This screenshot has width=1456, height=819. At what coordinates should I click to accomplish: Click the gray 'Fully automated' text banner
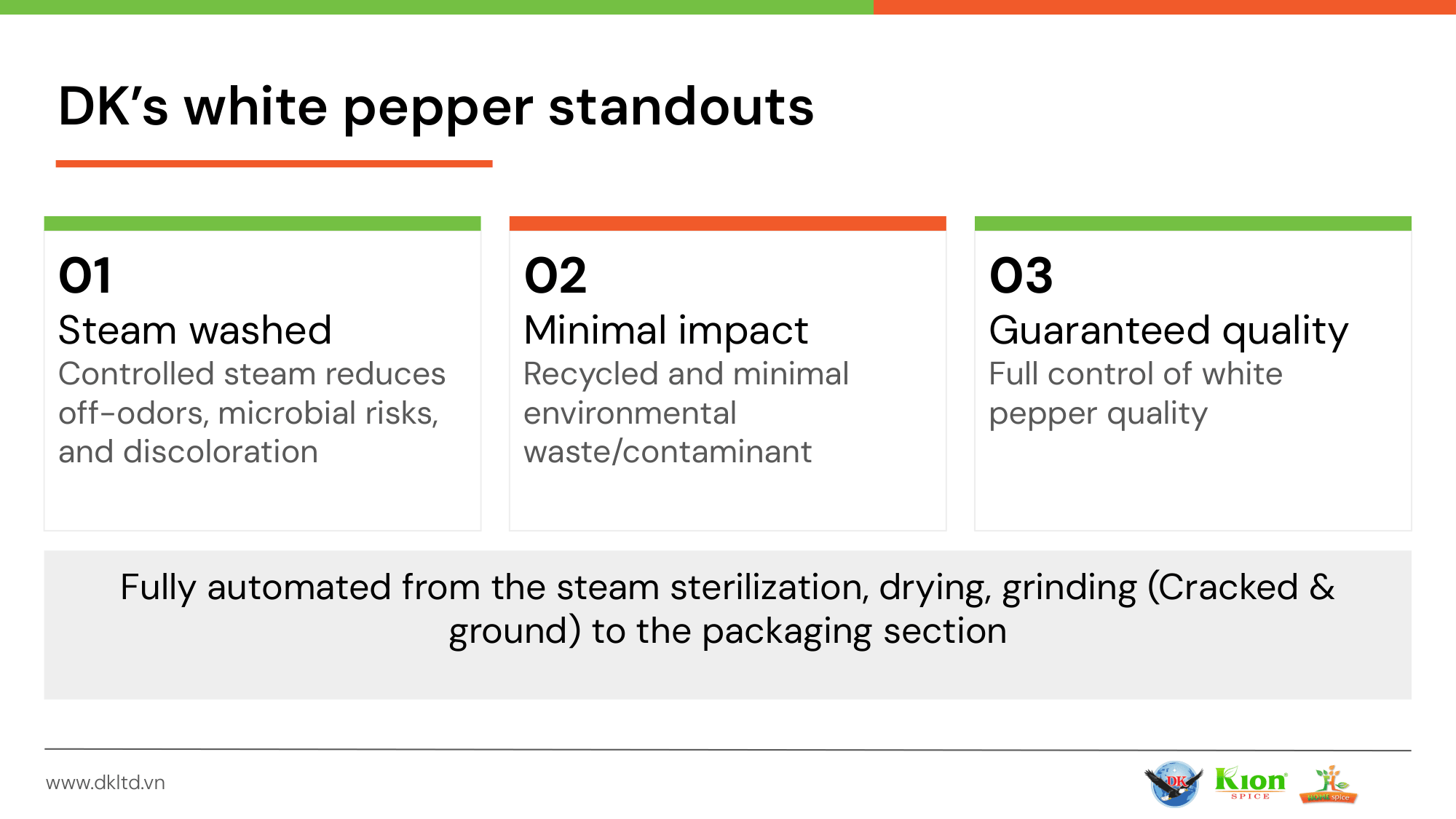pyautogui.click(x=727, y=624)
